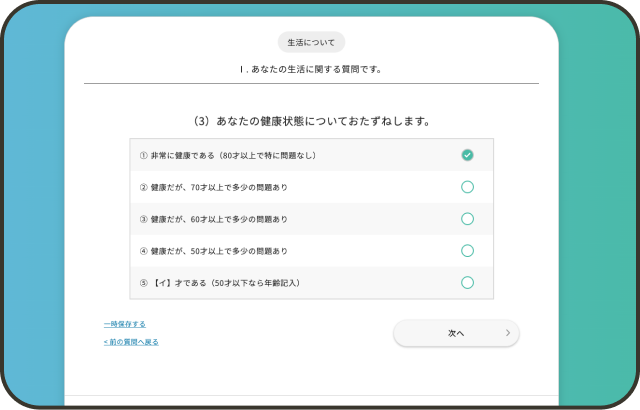640x410 pixels.
Task: Click question title (3) あなたの健康状態について
Action: (x=311, y=121)
